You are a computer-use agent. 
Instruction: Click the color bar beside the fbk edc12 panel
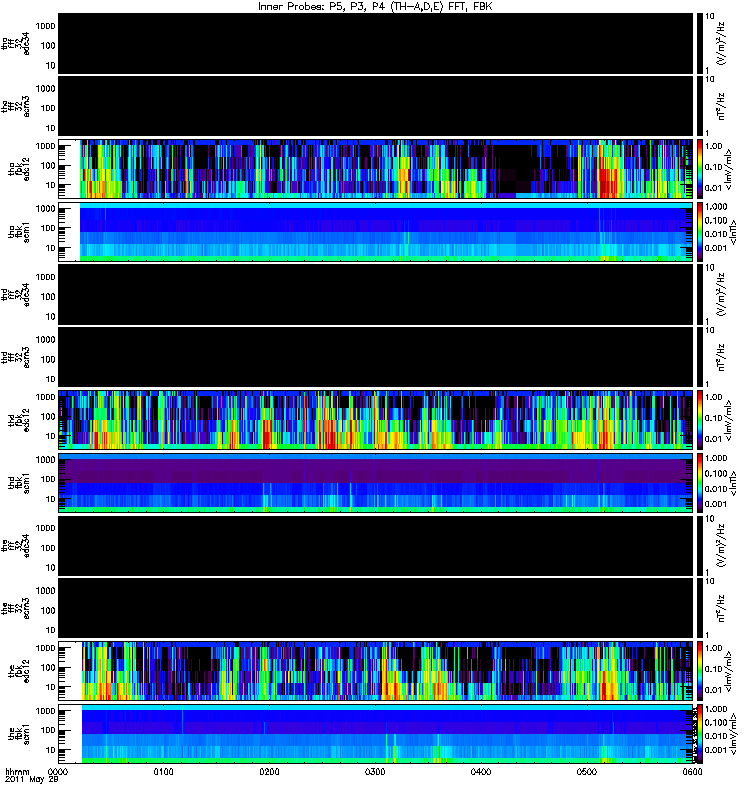(699, 671)
